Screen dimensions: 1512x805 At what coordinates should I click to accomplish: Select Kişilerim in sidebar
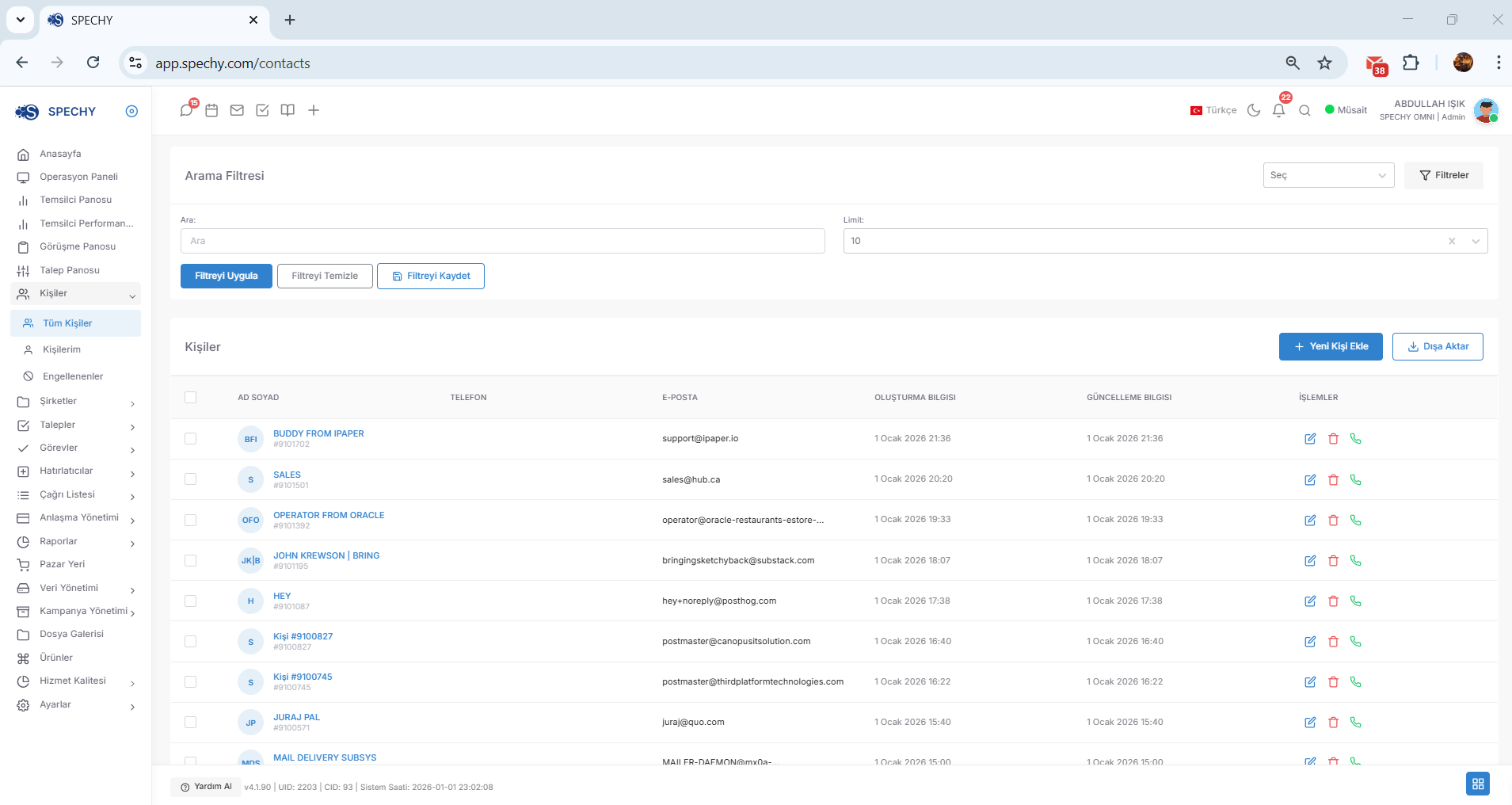[x=62, y=349]
